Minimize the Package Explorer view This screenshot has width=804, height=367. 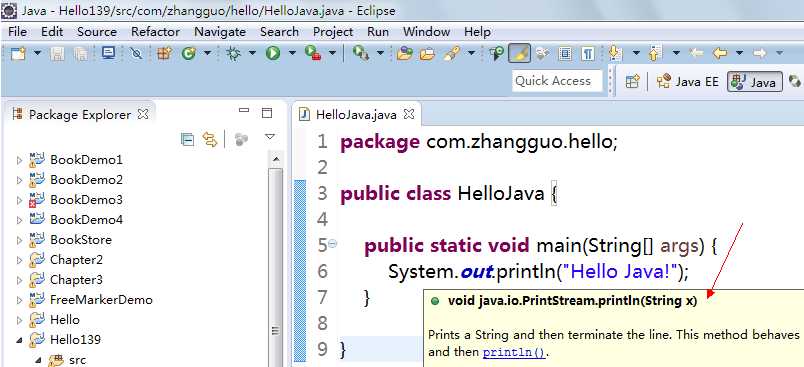point(244,110)
